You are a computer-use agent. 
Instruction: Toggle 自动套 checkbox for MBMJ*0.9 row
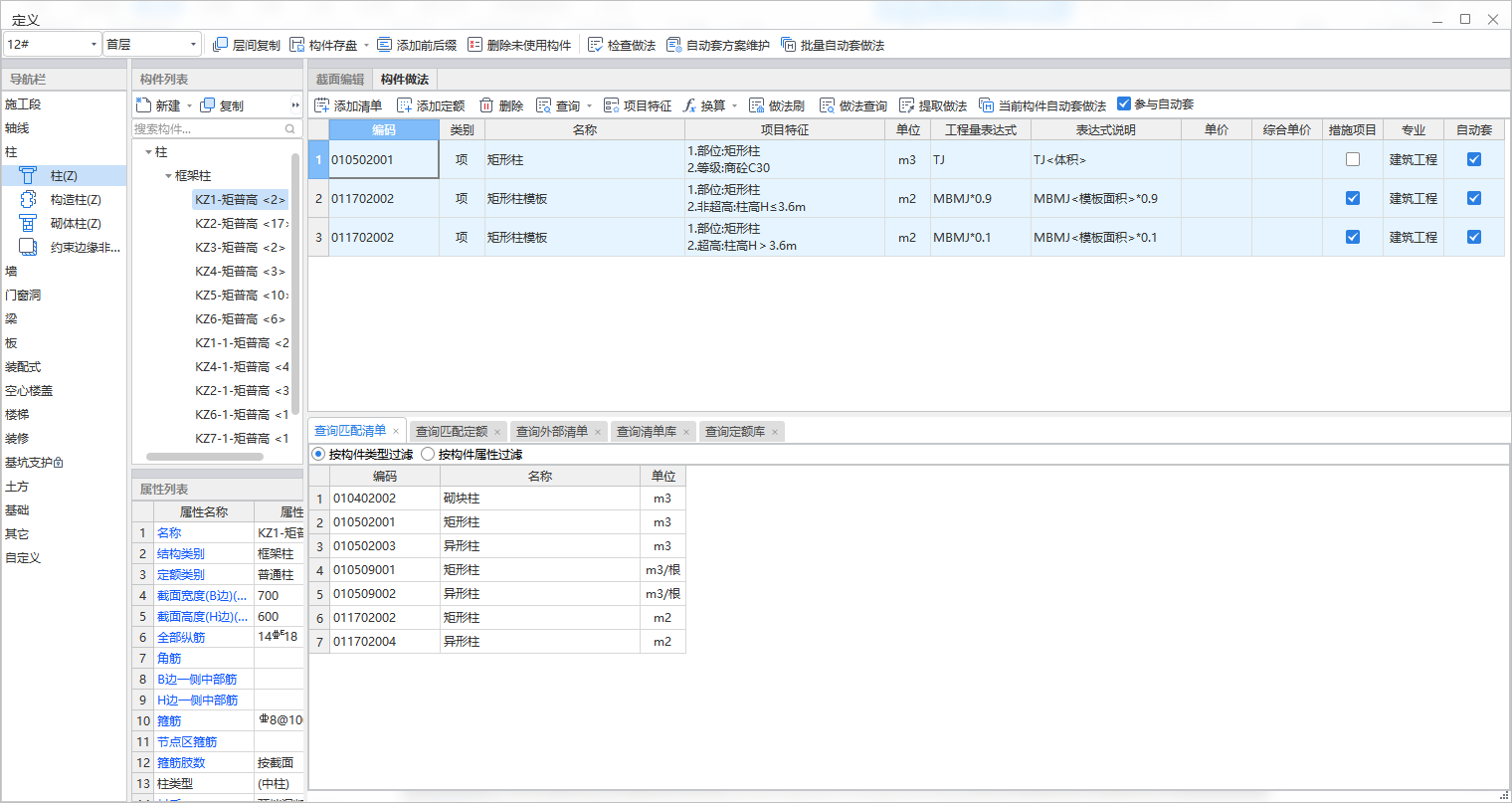(x=1474, y=198)
